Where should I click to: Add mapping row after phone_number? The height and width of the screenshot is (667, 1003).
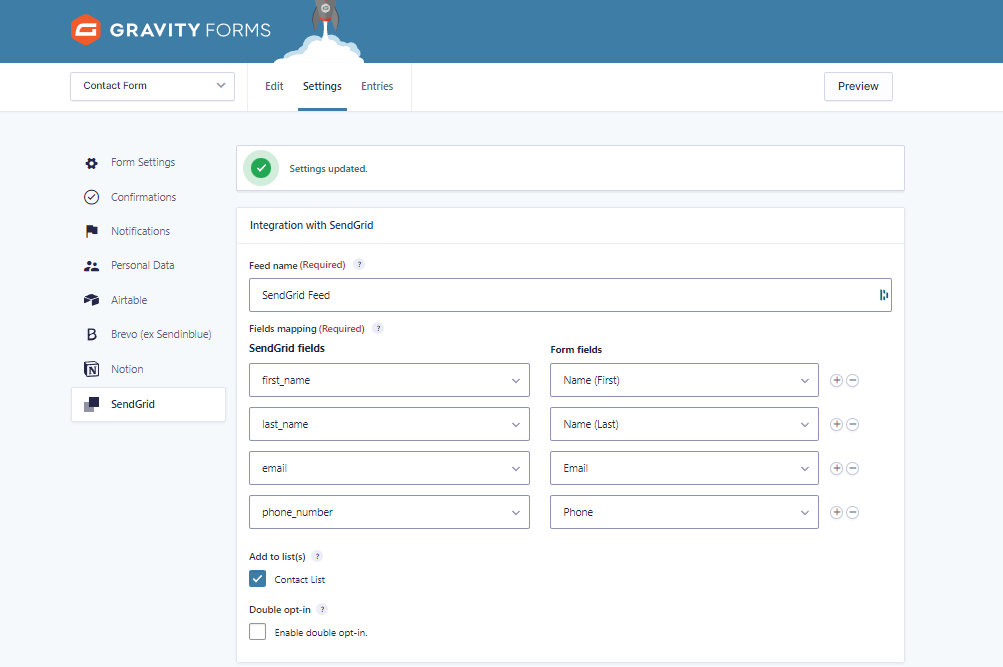pos(836,512)
